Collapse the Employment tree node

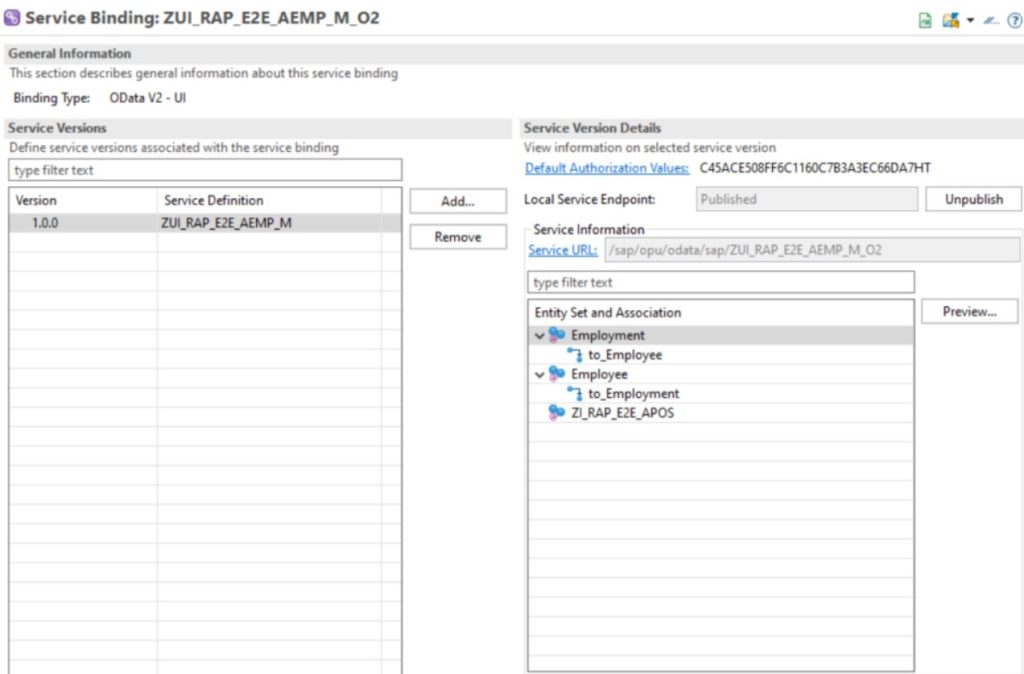point(540,336)
